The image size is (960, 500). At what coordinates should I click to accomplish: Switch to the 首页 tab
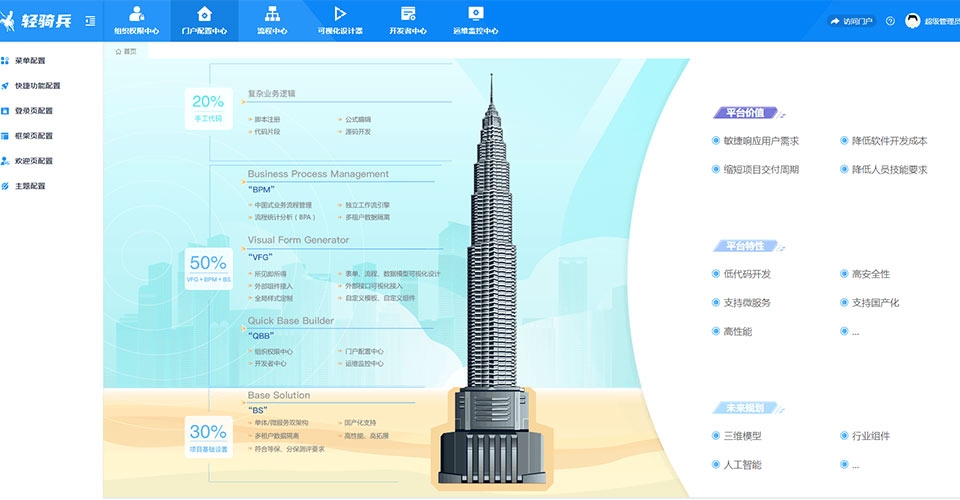[x=126, y=51]
